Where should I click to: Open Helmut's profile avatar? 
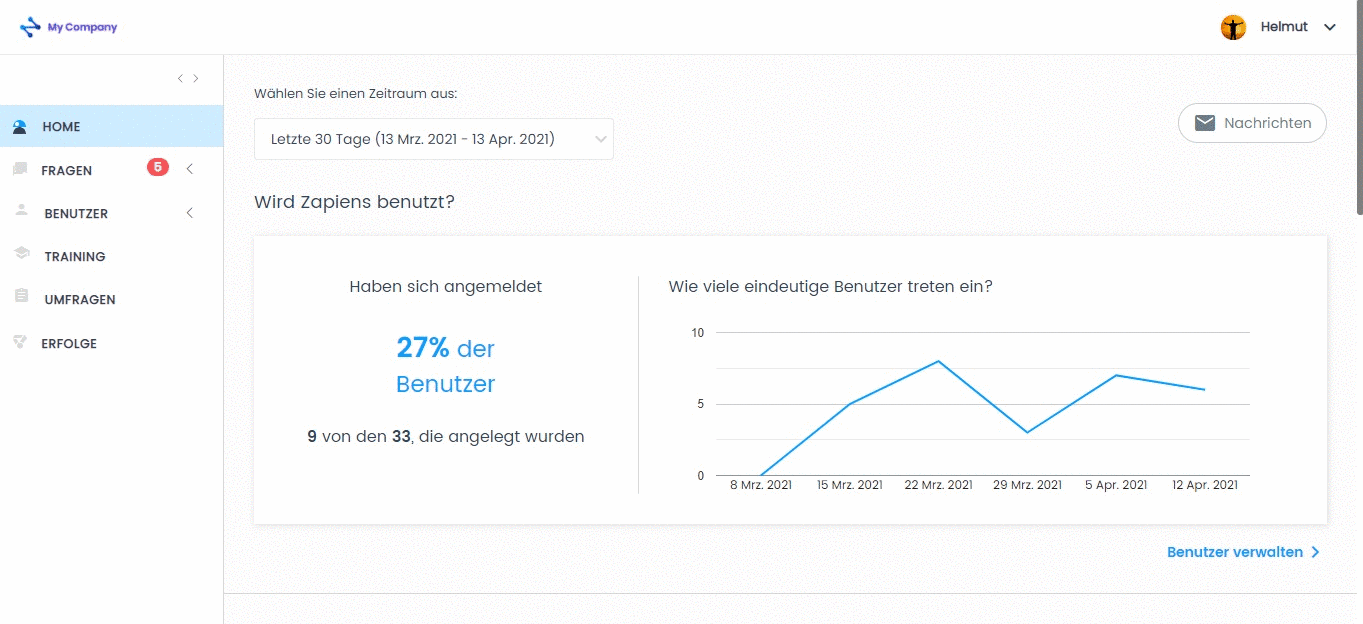[x=1233, y=27]
